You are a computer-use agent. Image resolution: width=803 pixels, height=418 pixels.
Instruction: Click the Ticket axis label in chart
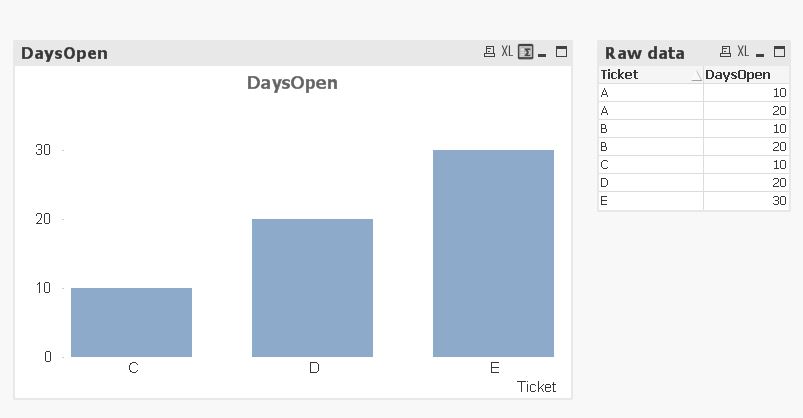[536, 387]
